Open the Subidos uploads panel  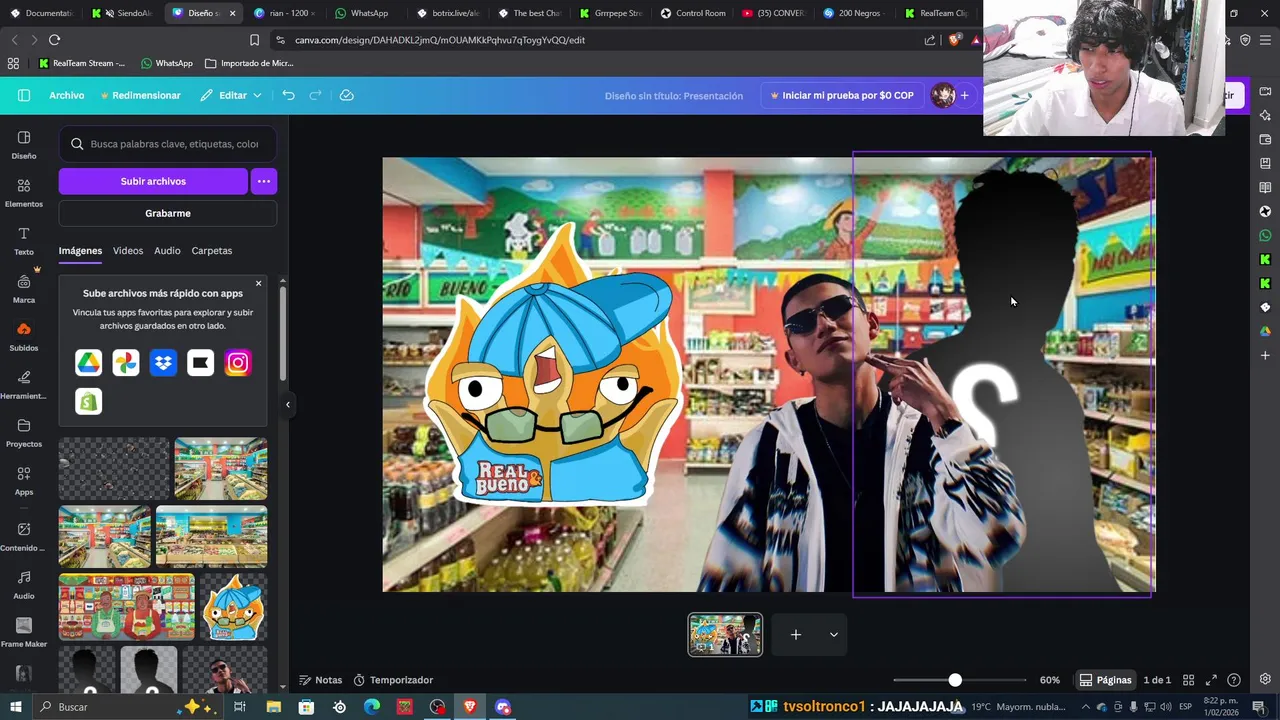(x=24, y=337)
